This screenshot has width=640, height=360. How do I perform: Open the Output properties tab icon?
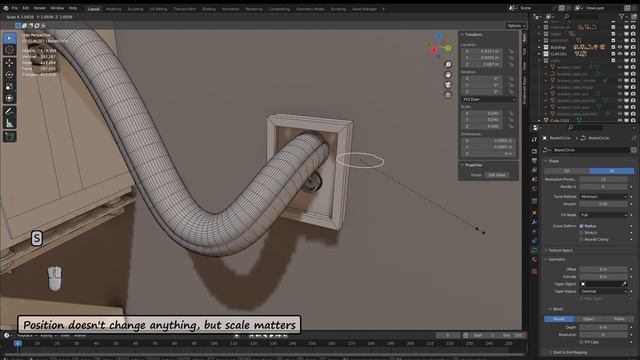pos(534,161)
